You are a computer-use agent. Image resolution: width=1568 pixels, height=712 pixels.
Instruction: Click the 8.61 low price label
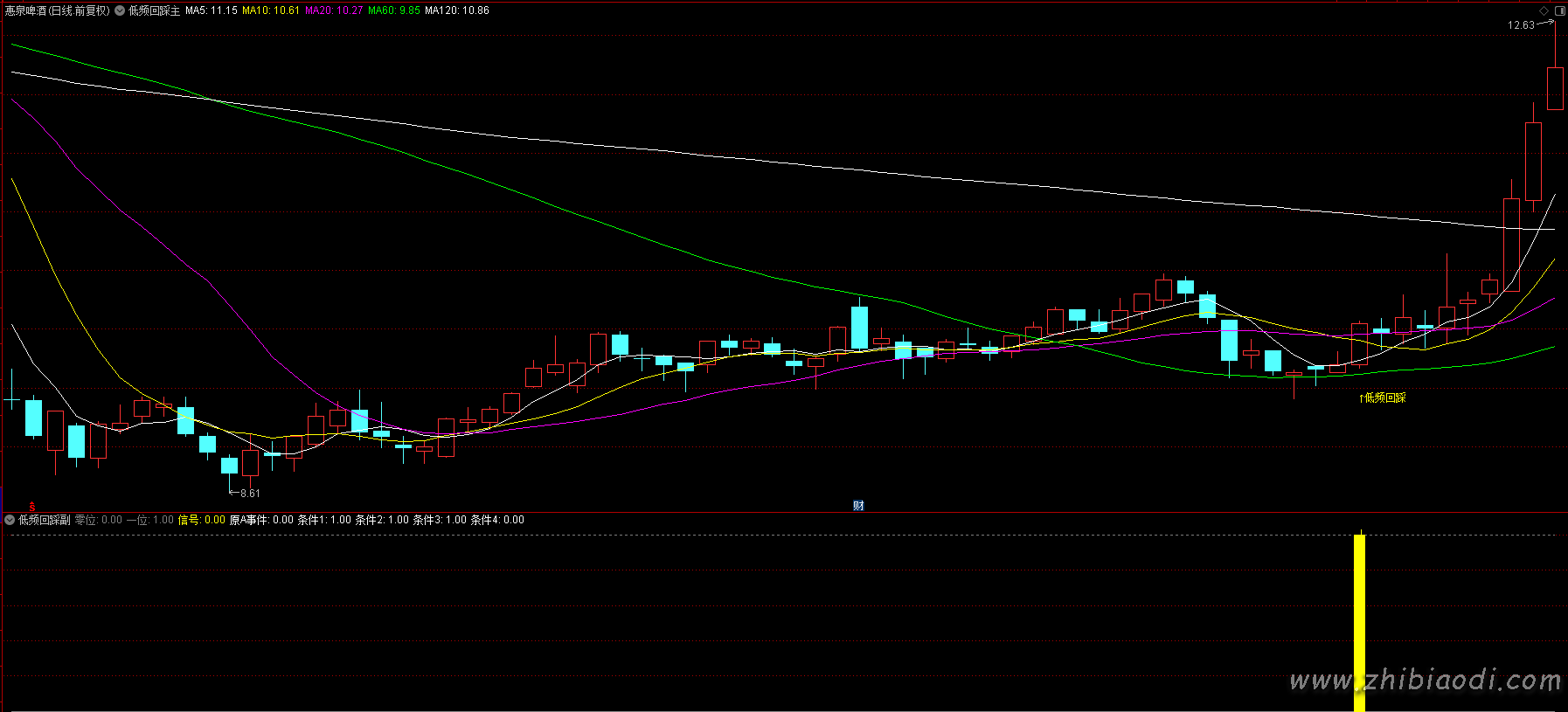pyautogui.click(x=250, y=494)
